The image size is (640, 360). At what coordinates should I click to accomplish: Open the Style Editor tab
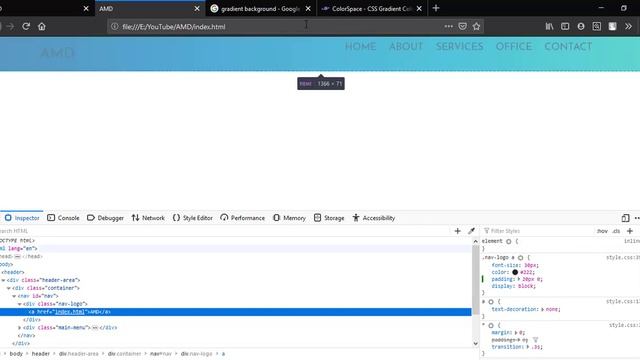[x=193, y=218]
